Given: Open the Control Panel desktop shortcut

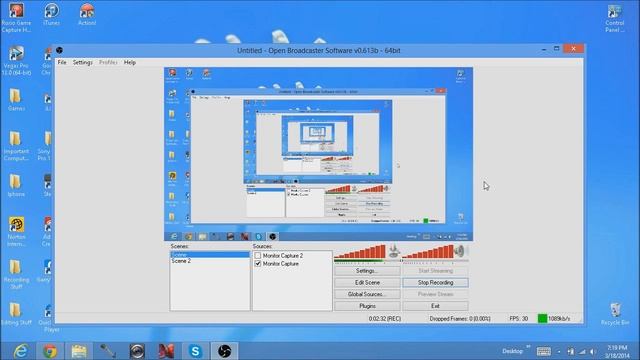Looking at the screenshot, I should pyautogui.click(x=615, y=19).
